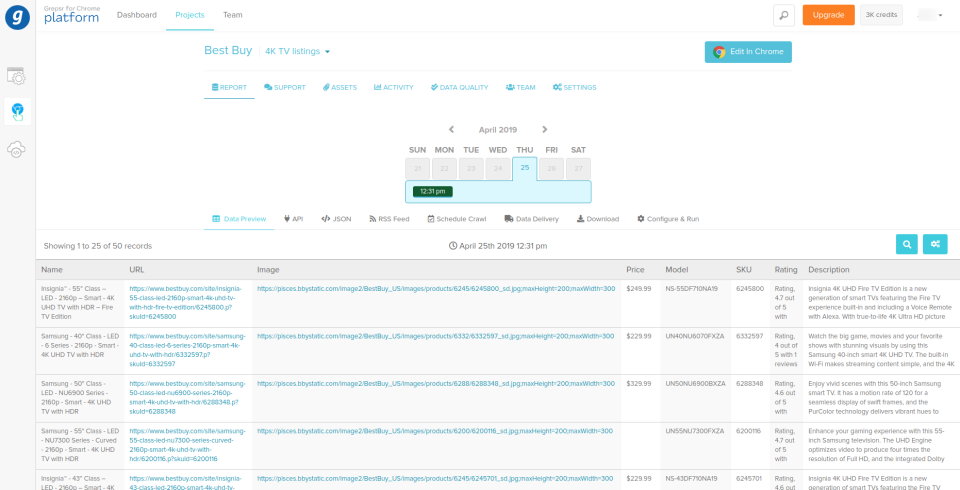The image size is (960, 490).
Task: Click the teal search records button
Action: [906, 244]
